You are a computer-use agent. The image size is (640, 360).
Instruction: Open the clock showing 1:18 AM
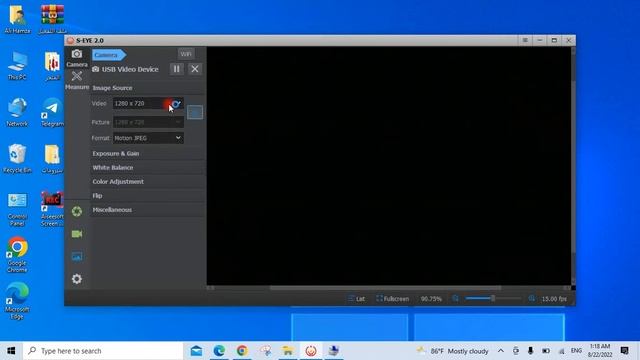tap(600, 351)
